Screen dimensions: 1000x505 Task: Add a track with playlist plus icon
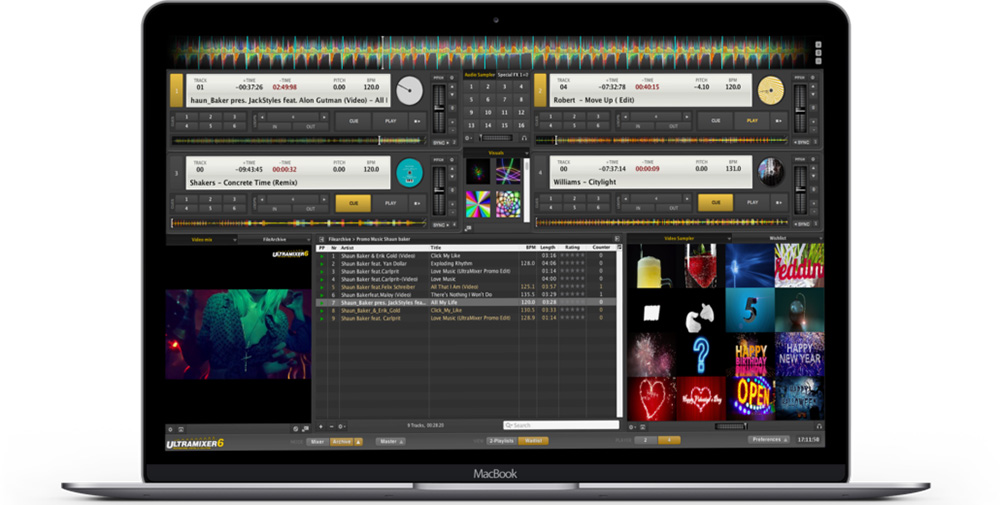pos(321,427)
